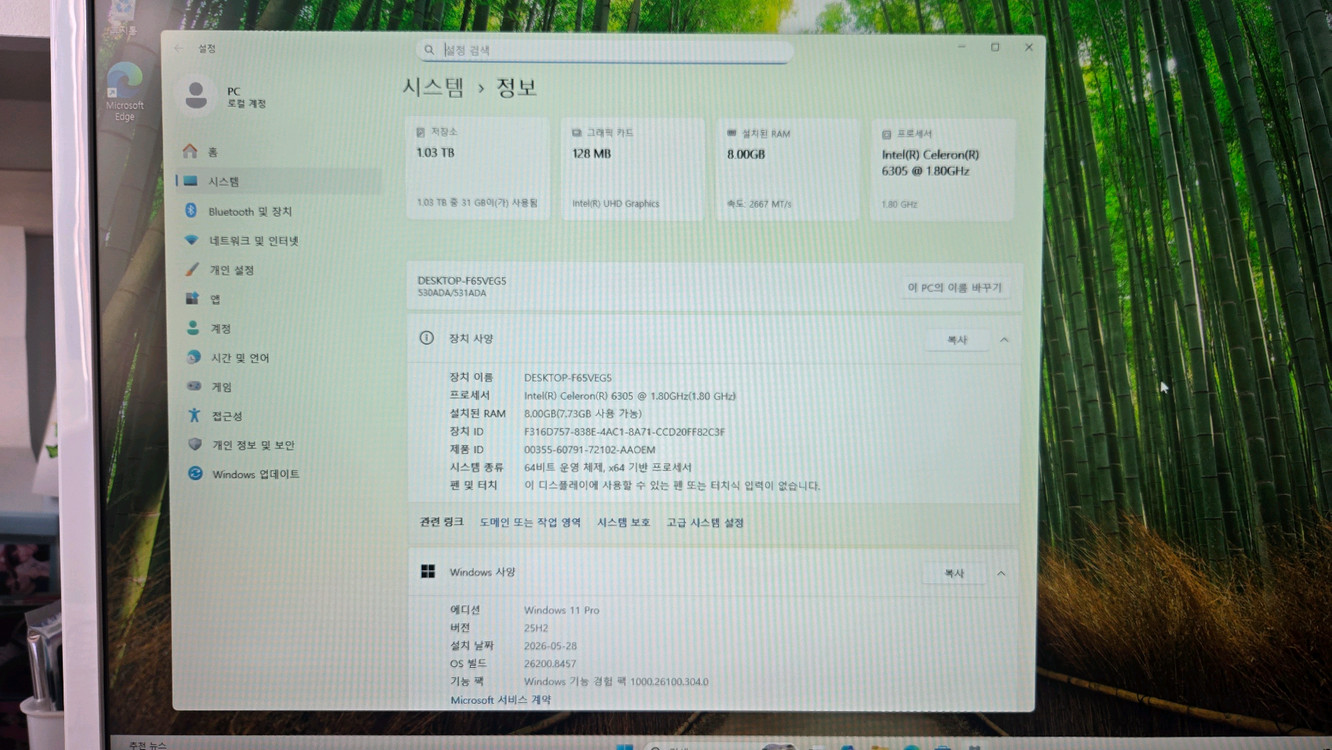
Task: Click the DESKTOP-F65VEG5 device name header
Action: tap(462, 281)
